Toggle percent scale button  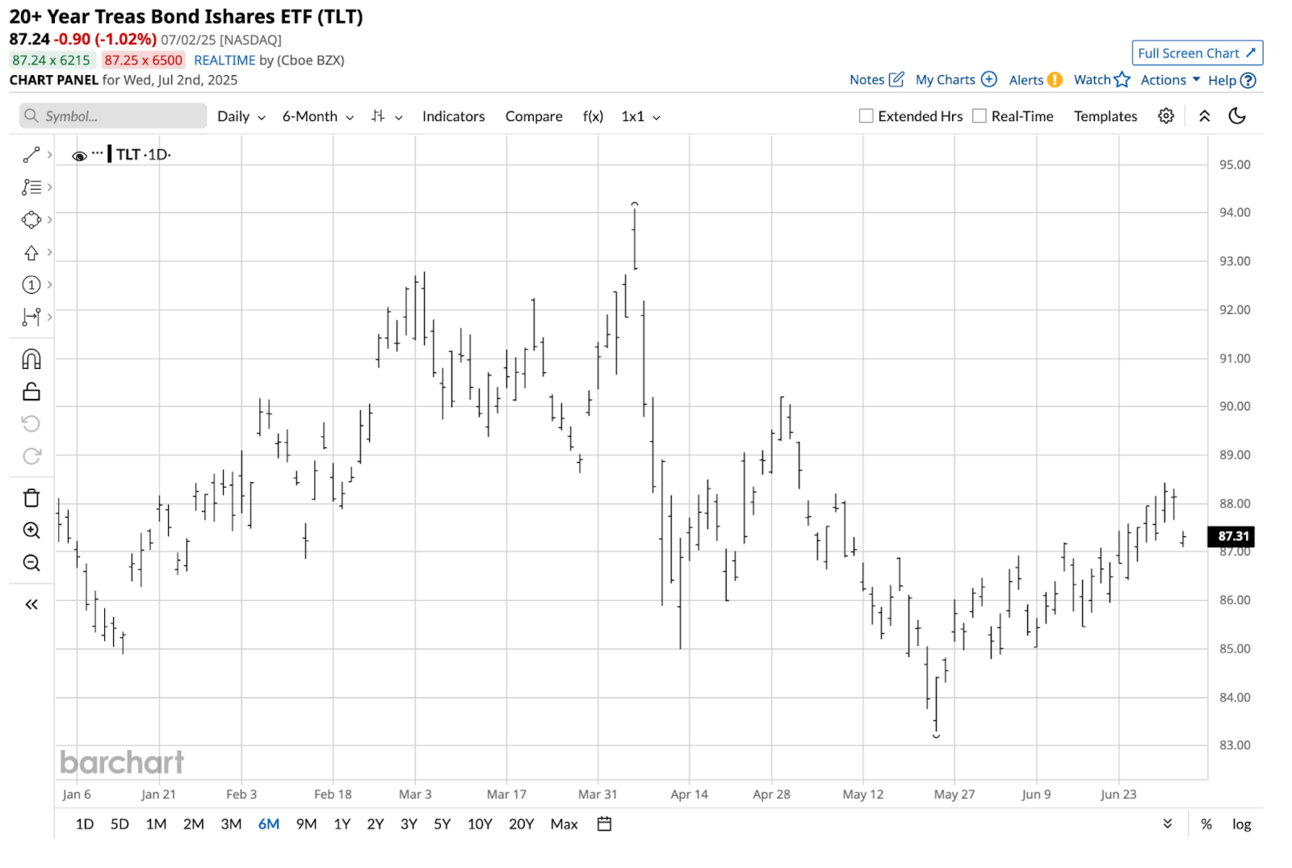[x=1206, y=824]
